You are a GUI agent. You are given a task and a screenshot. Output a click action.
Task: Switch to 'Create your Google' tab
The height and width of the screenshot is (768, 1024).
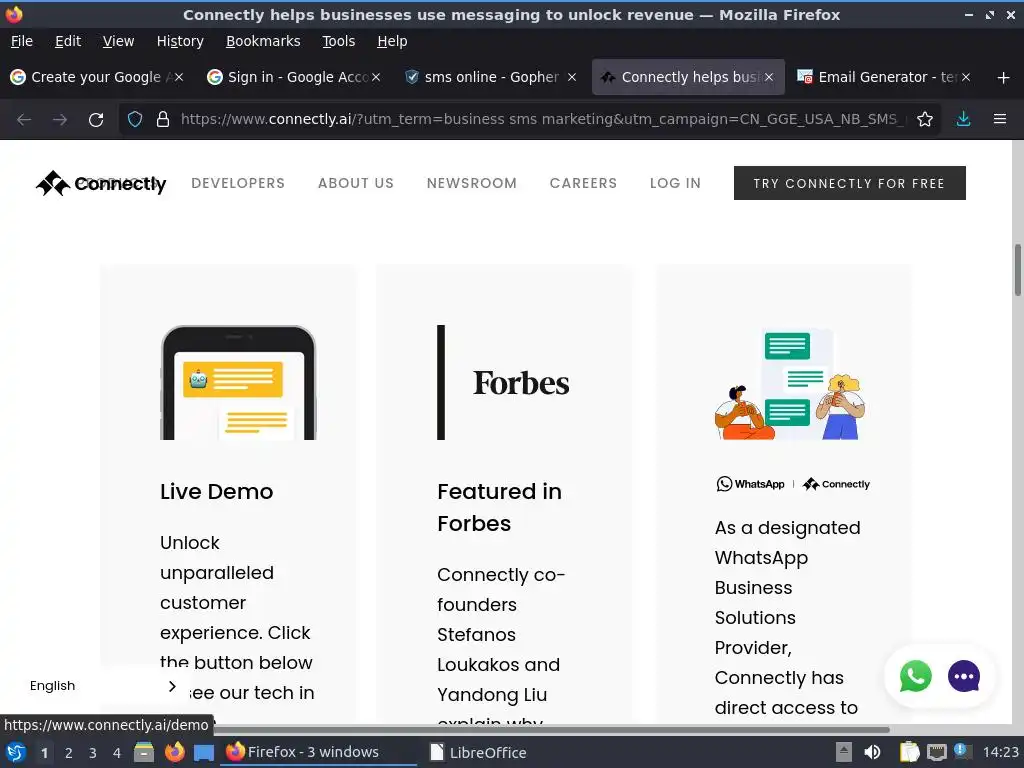pyautogui.click(x=97, y=77)
